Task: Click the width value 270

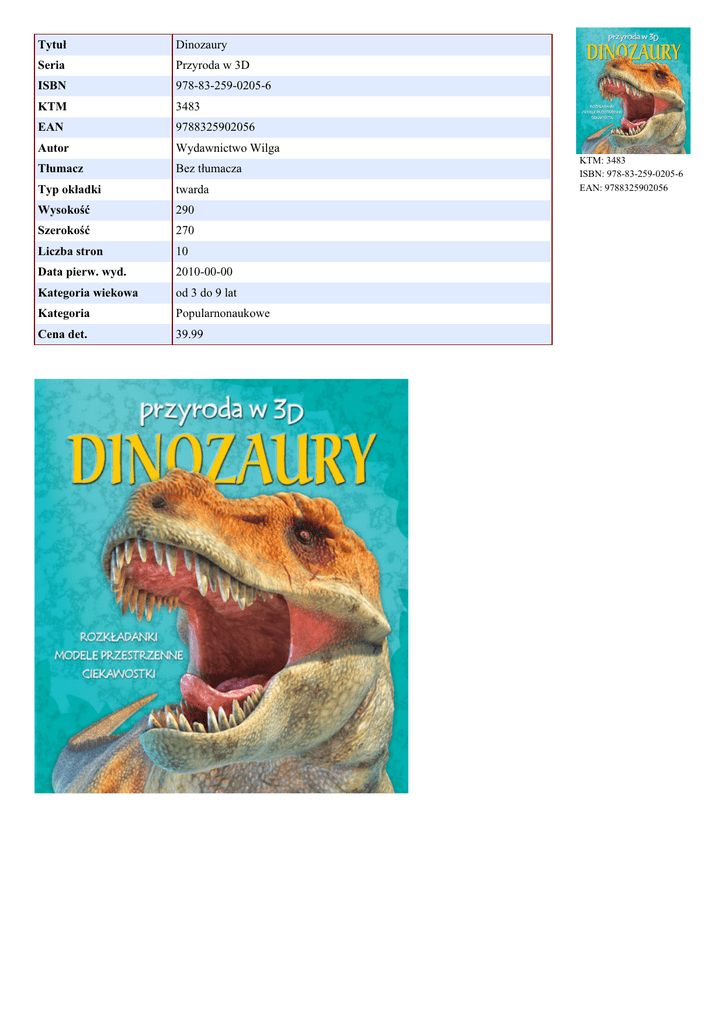Action: [x=185, y=230]
